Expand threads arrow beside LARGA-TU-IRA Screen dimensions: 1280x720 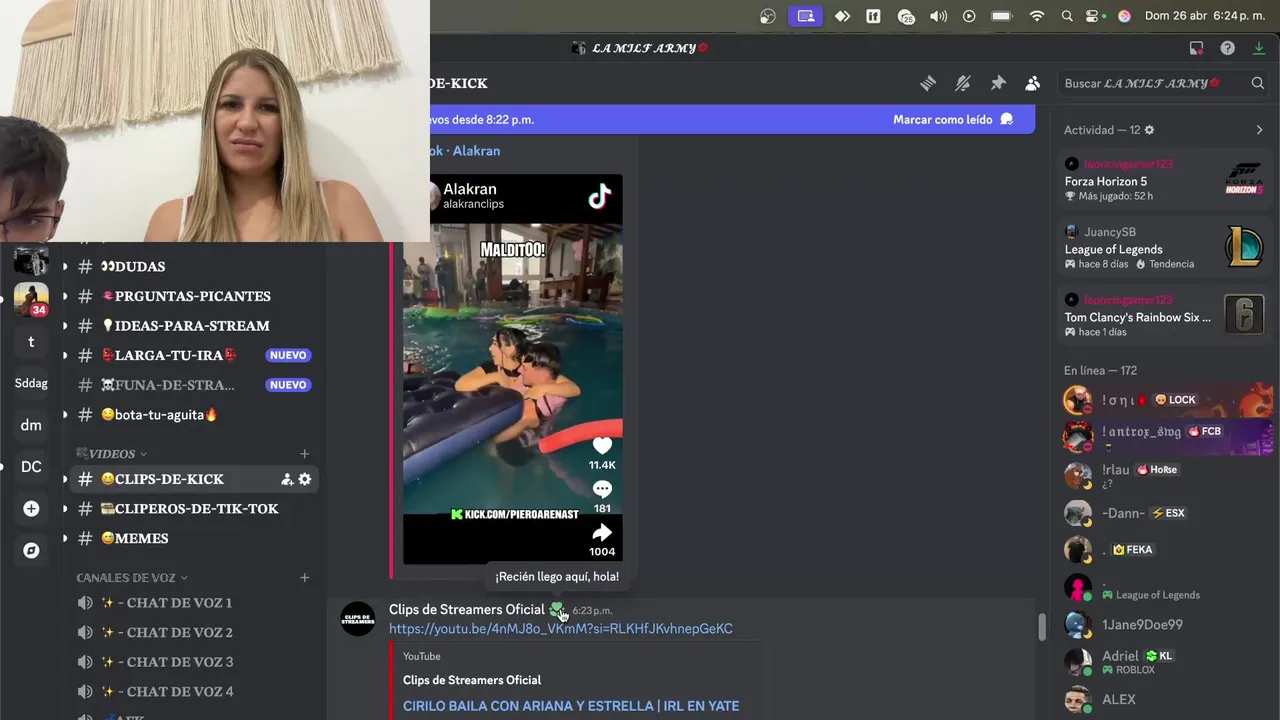pyautogui.click(x=65, y=355)
